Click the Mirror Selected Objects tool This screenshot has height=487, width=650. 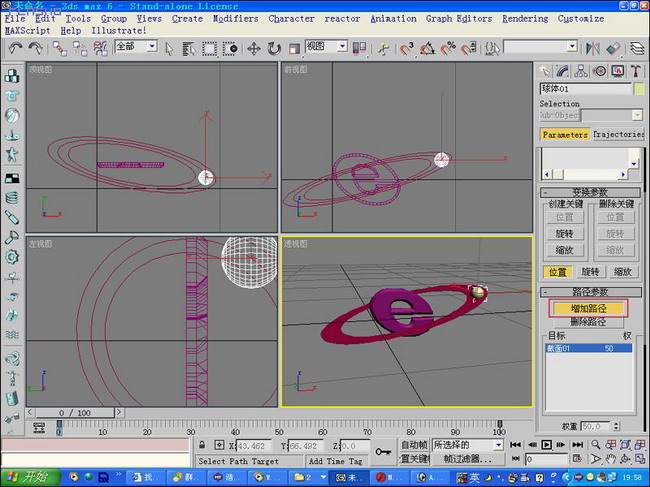(593, 49)
